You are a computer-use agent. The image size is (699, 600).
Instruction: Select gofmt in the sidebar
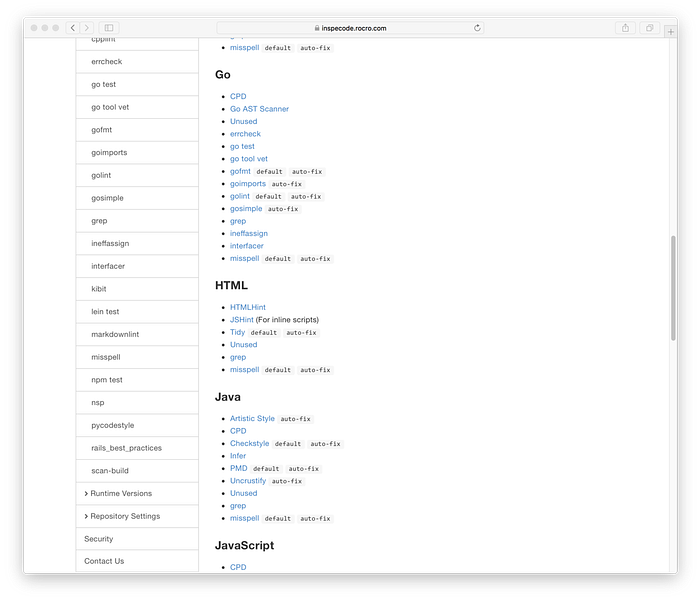pyautogui.click(x=137, y=130)
